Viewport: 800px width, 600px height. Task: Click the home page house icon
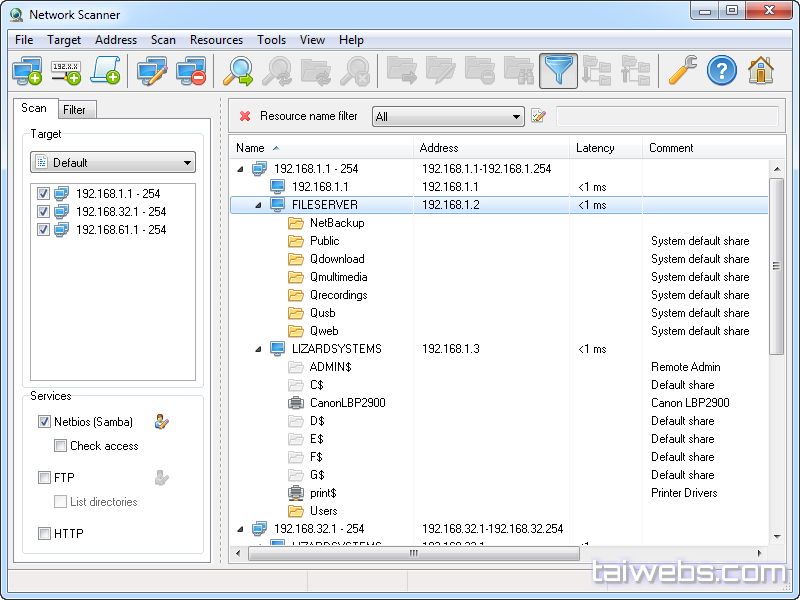tap(761, 71)
